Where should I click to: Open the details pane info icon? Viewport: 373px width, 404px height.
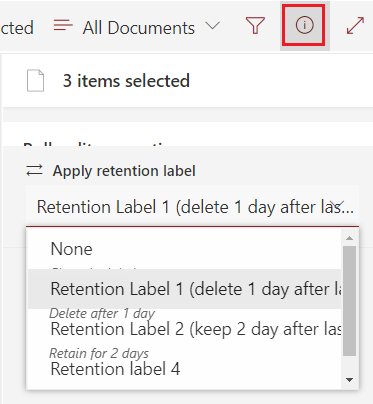coord(304,25)
